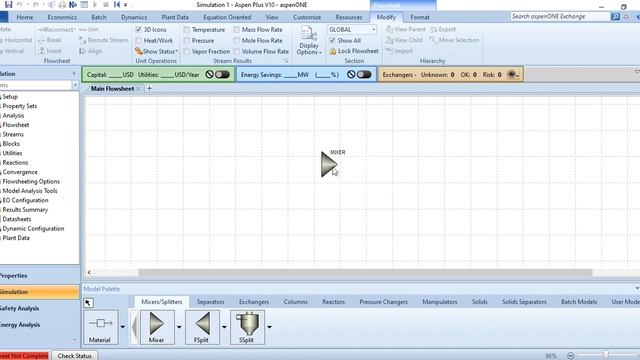Viewport: 640px width, 360px height.
Task: Uncheck the Show All checkbox
Action: pyautogui.click(x=332, y=40)
